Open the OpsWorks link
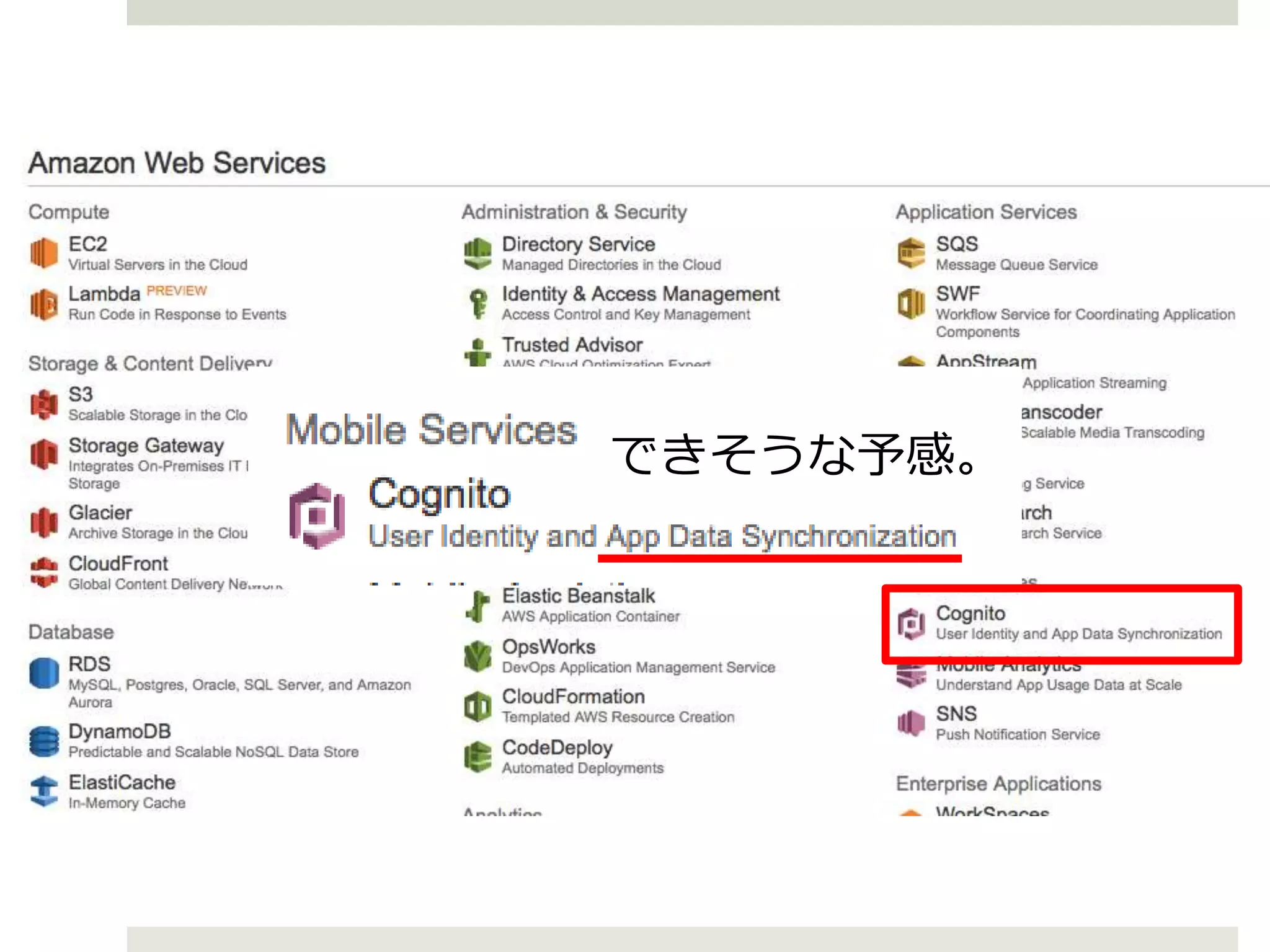 (548, 646)
